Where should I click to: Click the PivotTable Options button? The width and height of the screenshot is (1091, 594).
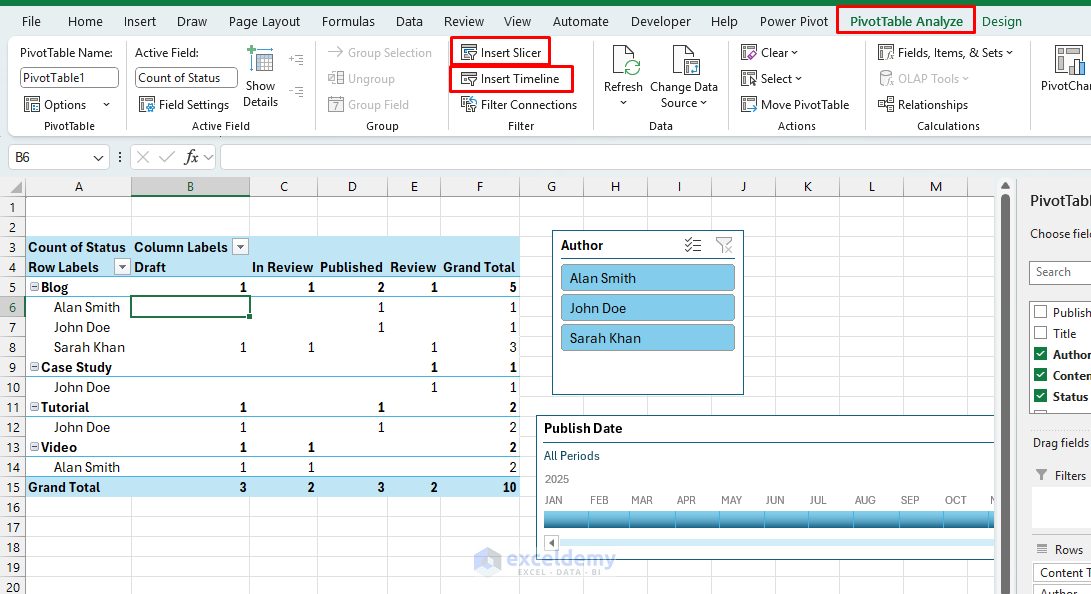click(56, 105)
